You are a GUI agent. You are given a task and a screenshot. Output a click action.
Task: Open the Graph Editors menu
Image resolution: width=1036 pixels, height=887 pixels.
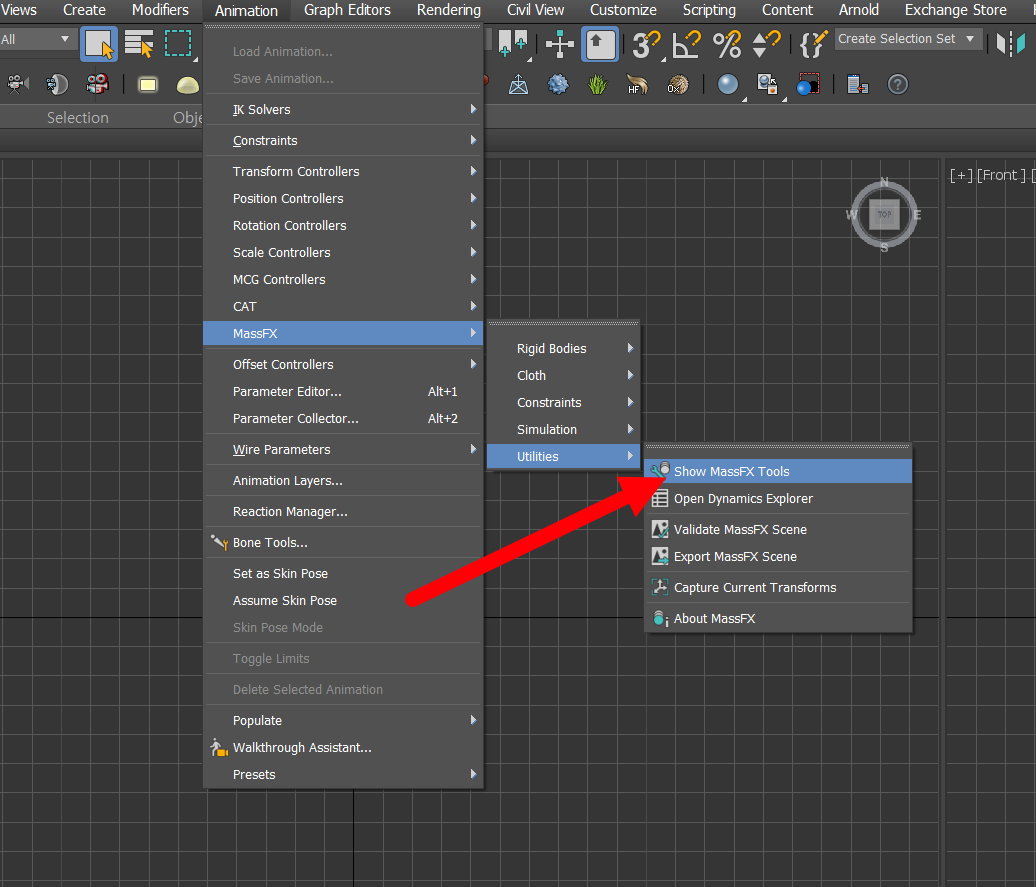[347, 10]
